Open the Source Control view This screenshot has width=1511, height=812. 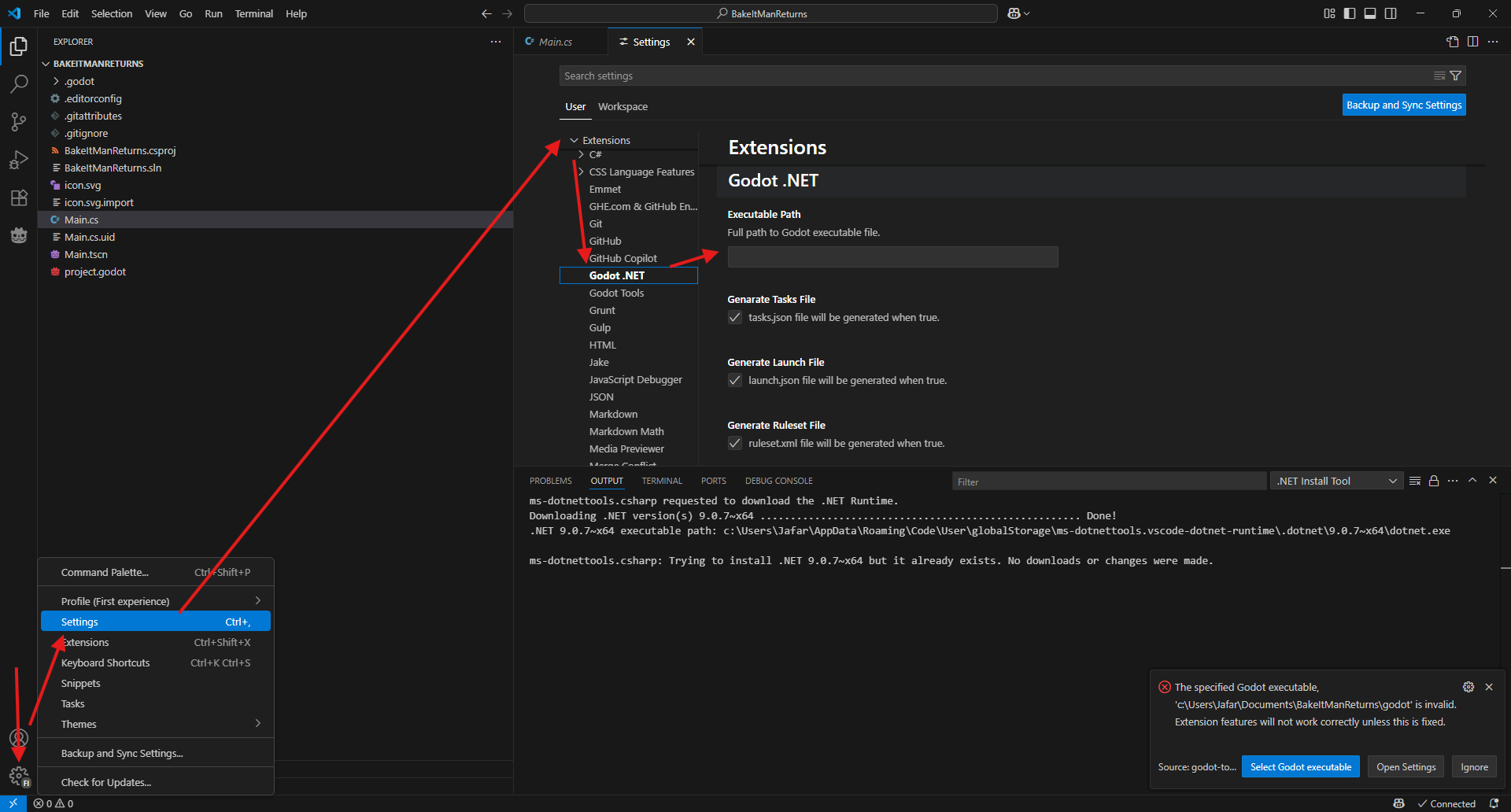click(19, 122)
